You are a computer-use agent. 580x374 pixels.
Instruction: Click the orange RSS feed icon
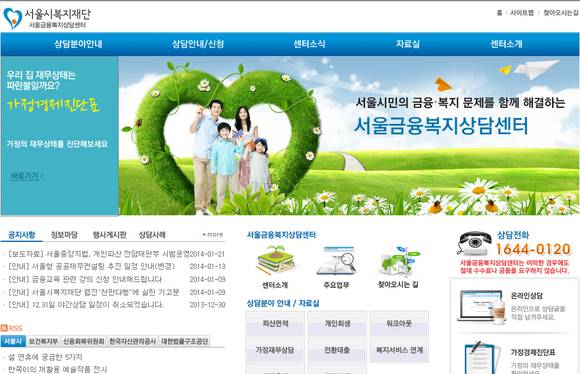point(4,328)
